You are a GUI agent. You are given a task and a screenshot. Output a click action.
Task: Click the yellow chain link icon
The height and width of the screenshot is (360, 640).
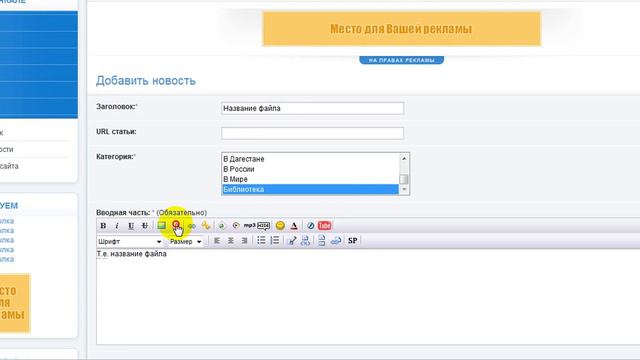[206, 225]
